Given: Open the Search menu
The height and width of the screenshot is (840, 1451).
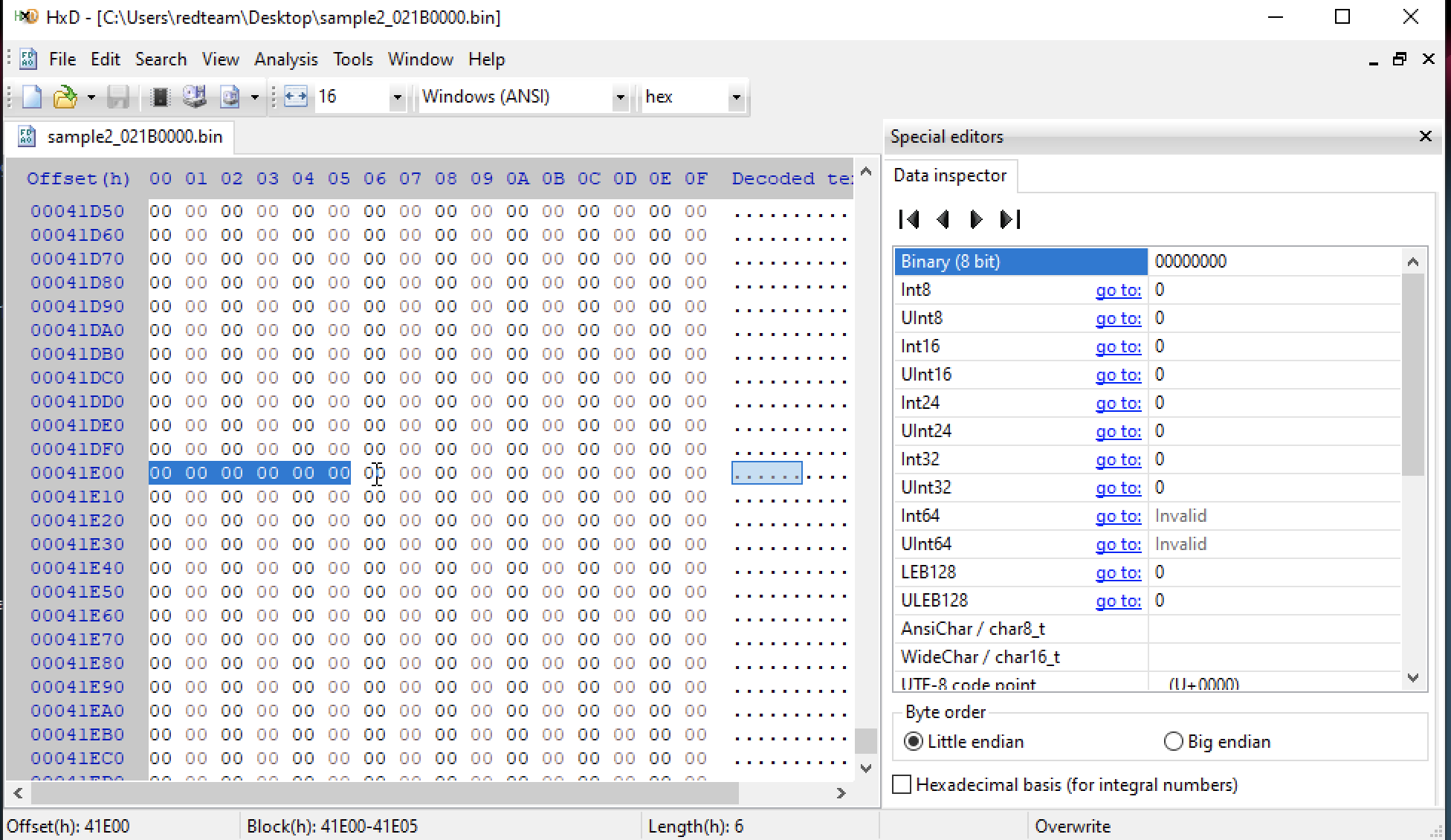Looking at the screenshot, I should [x=161, y=59].
